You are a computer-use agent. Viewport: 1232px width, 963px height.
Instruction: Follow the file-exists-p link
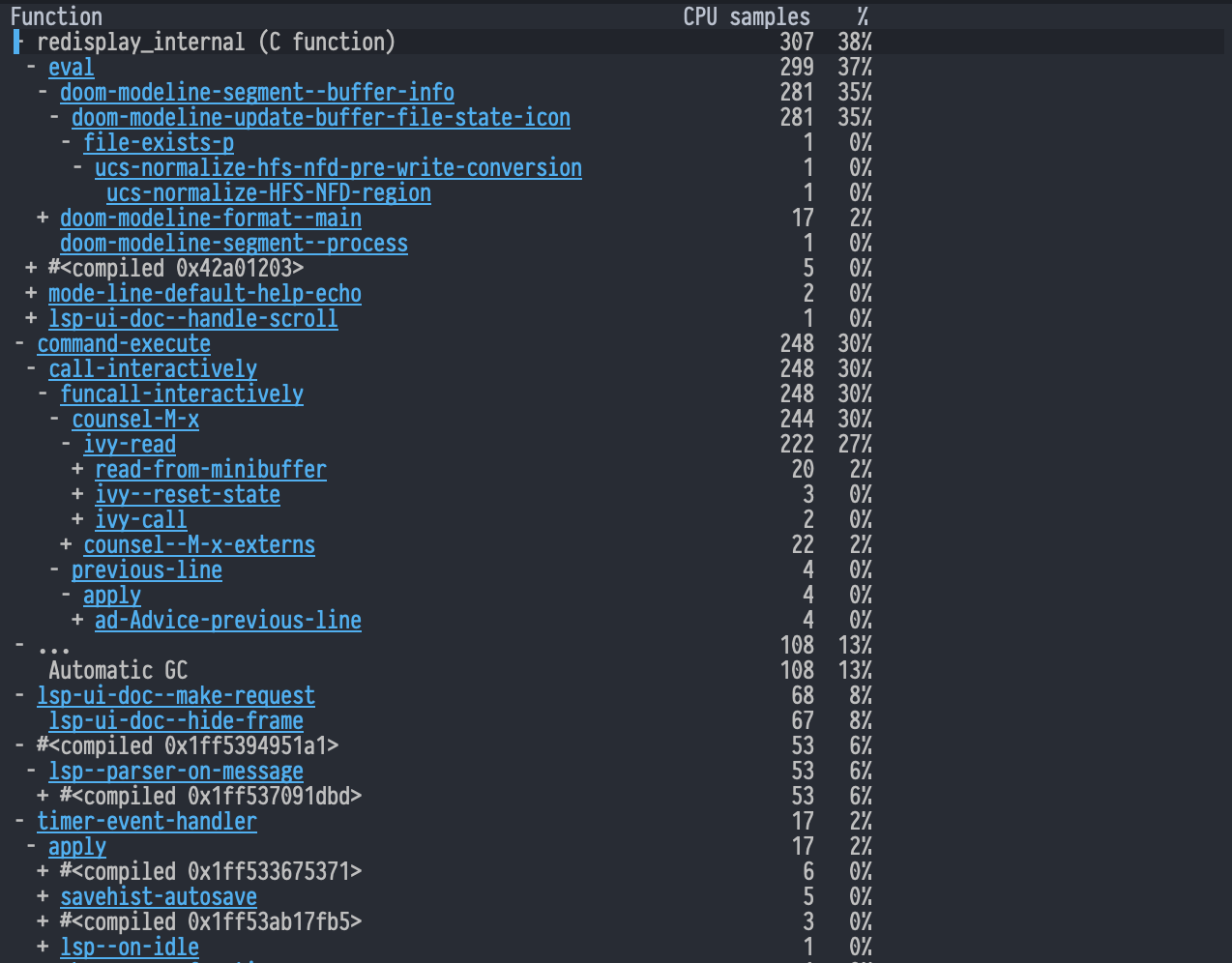(159, 142)
